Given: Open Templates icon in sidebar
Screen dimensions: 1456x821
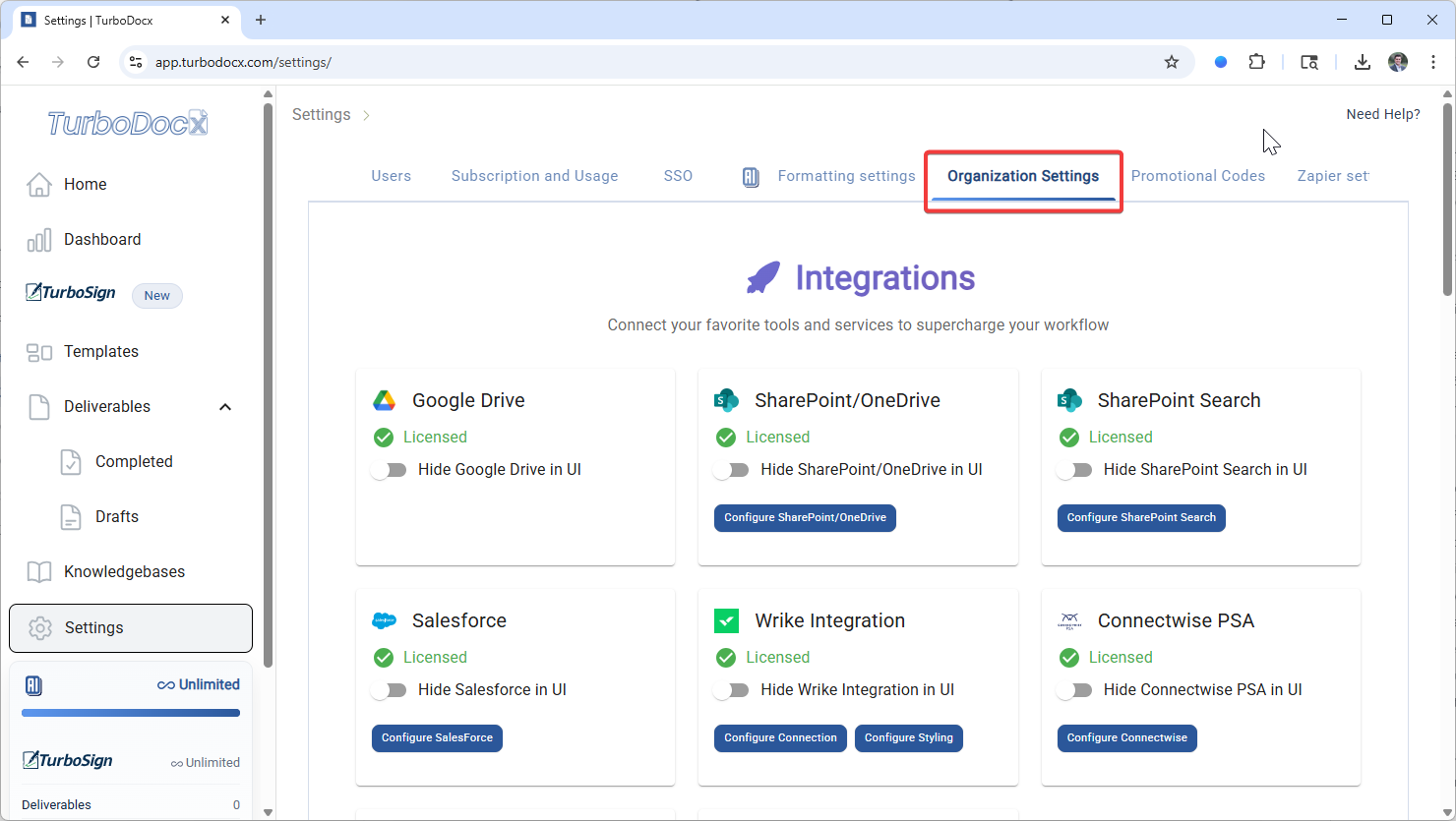Looking at the screenshot, I should tap(39, 352).
